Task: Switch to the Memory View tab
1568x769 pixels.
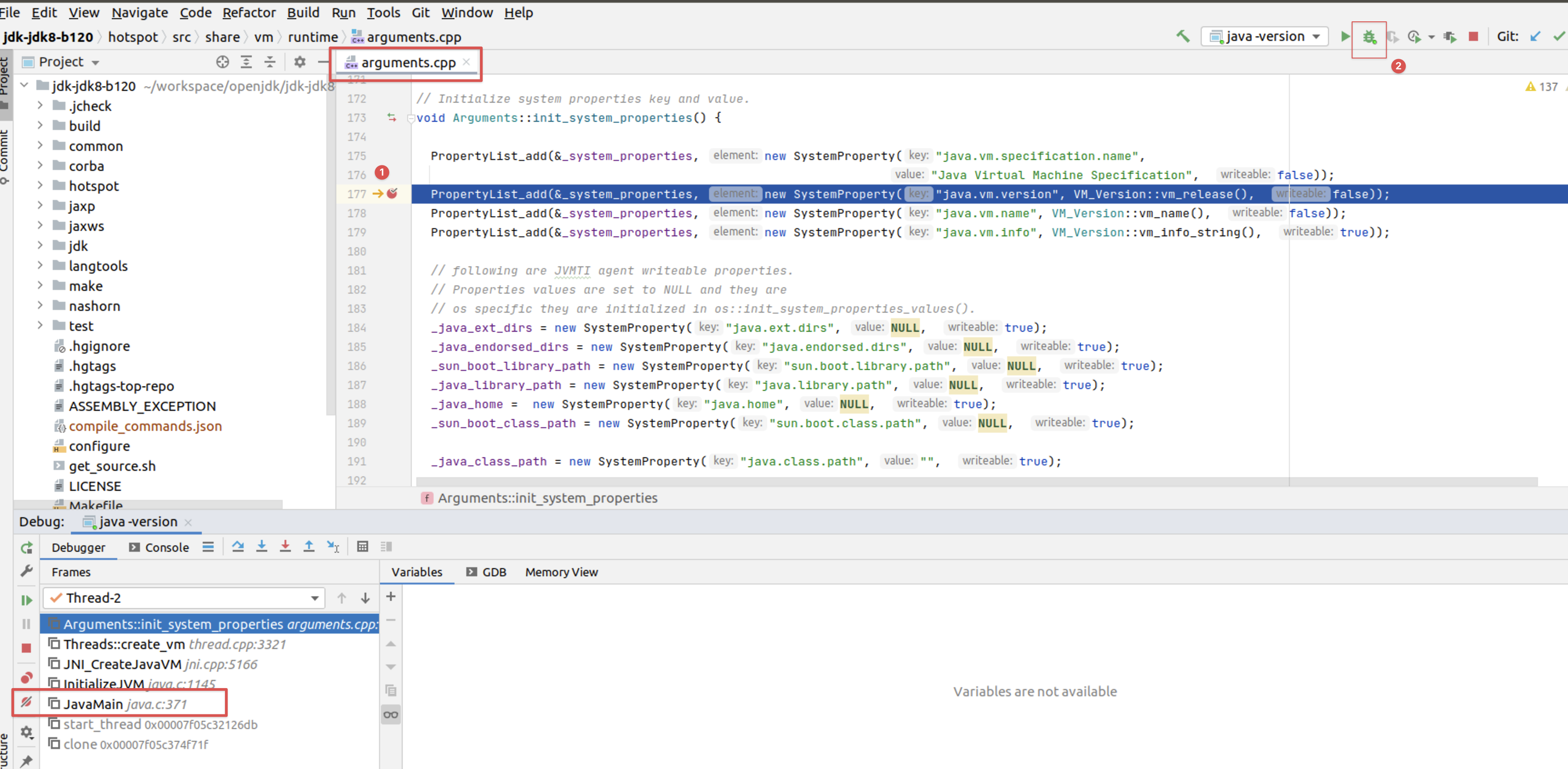Action: click(561, 572)
